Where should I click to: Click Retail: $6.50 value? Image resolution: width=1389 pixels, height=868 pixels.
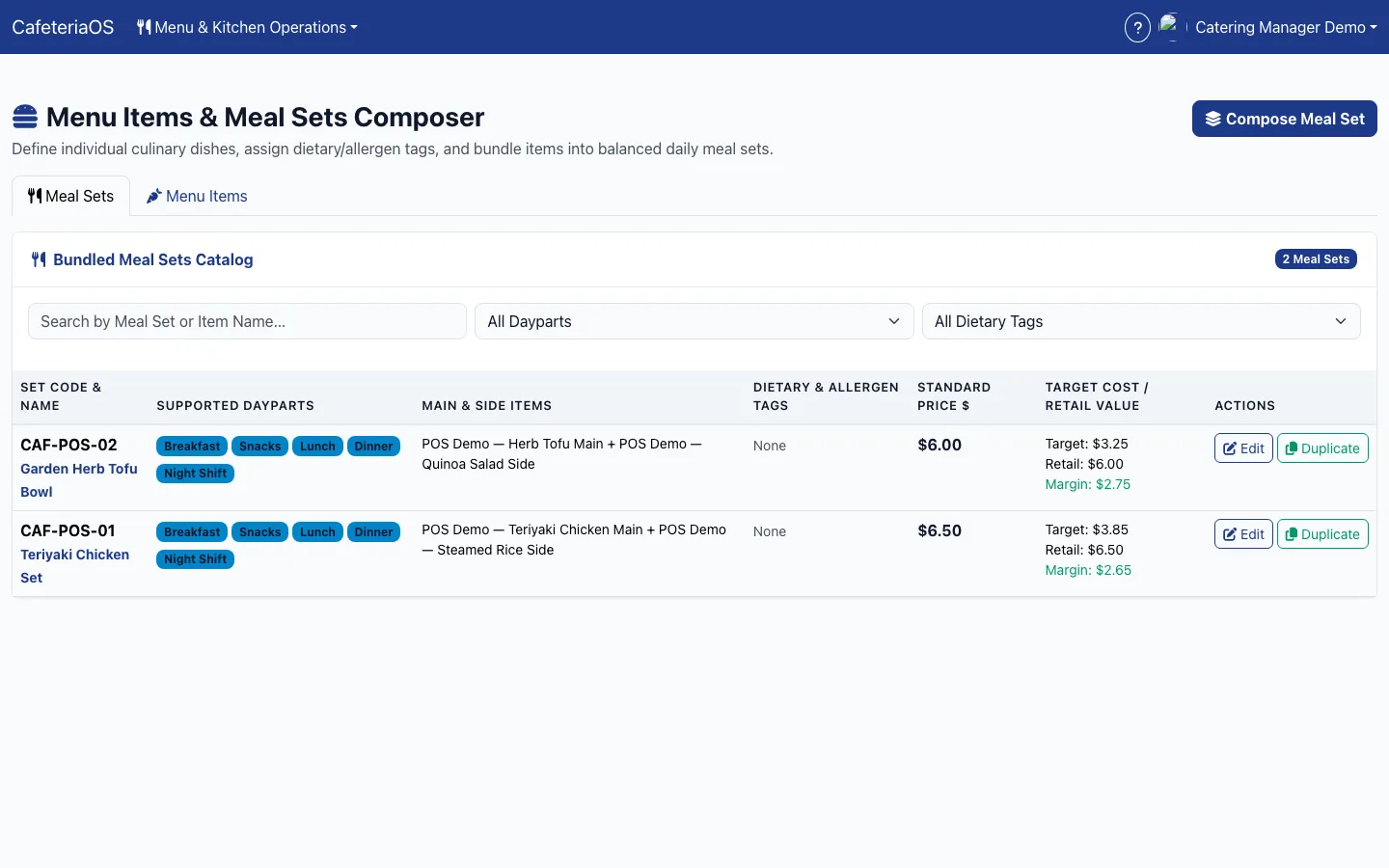tap(1084, 550)
